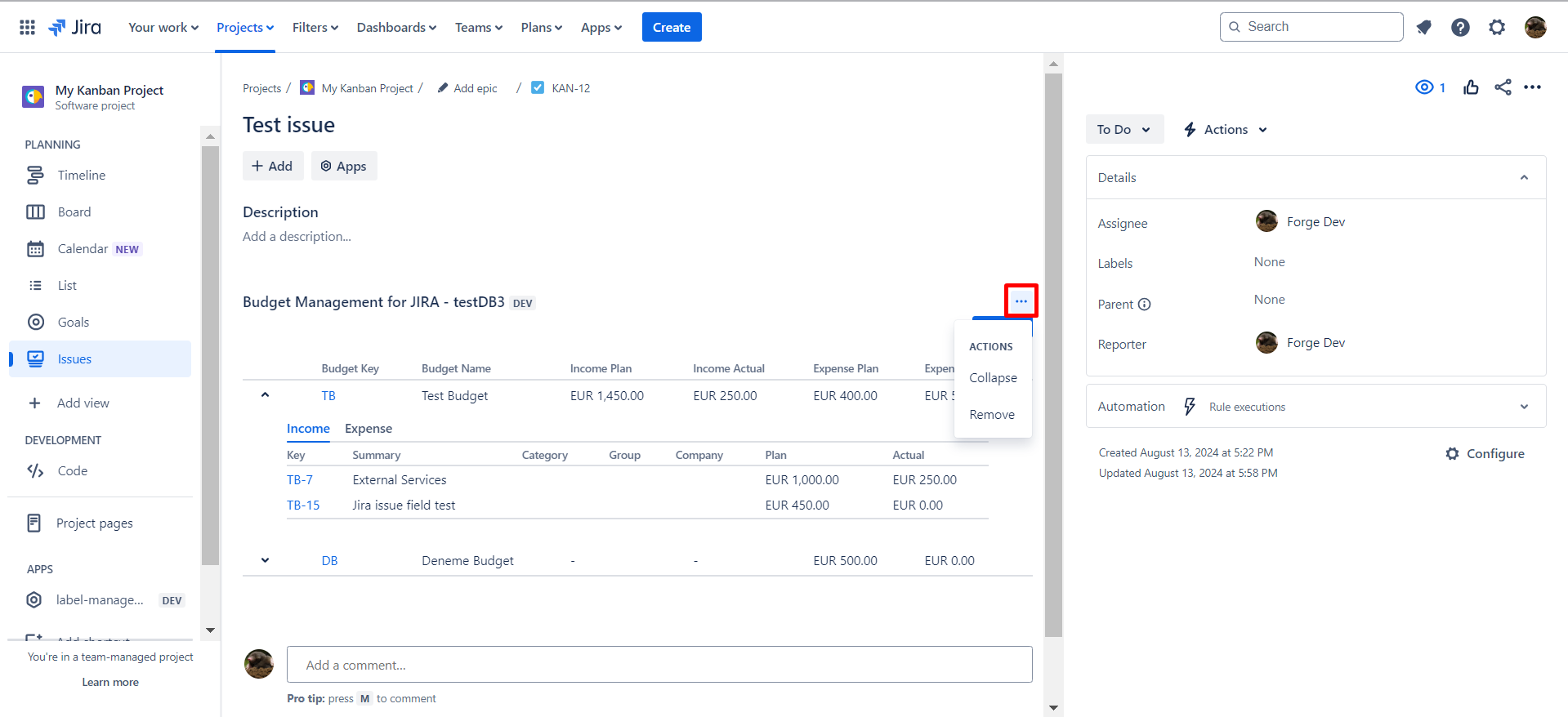This screenshot has width=1568, height=717.
Task: Open the Dashboards dropdown menu
Action: pos(396,27)
